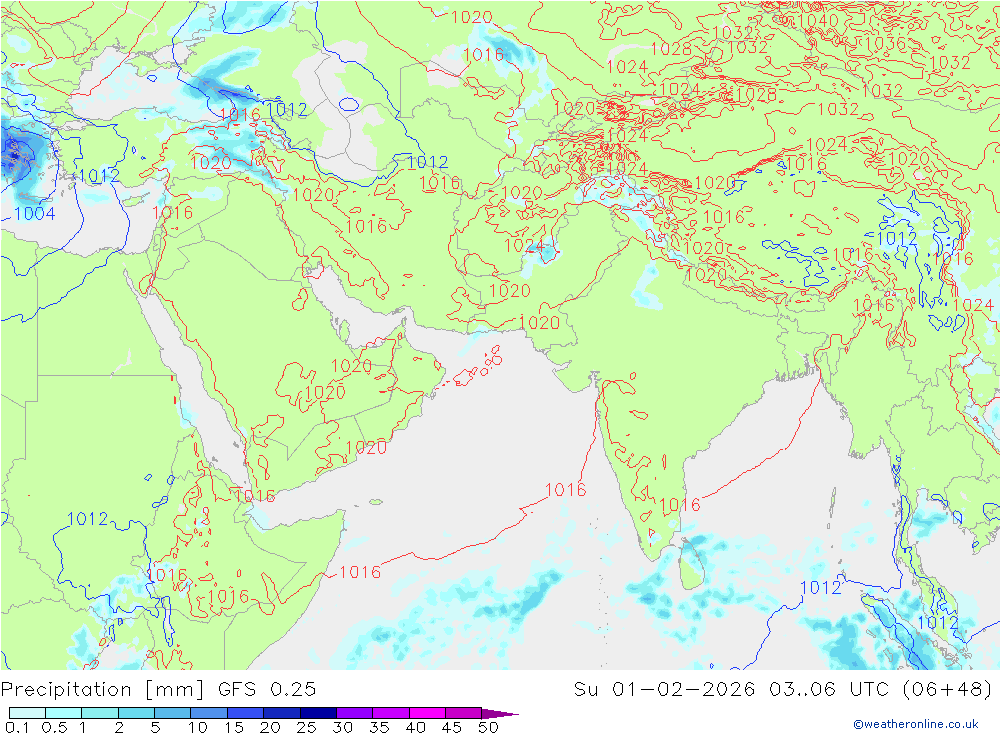This screenshot has height=733, width=1000.
Task: Click the 2–5 mm legend swatch
Action: click(x=136, y=713)
